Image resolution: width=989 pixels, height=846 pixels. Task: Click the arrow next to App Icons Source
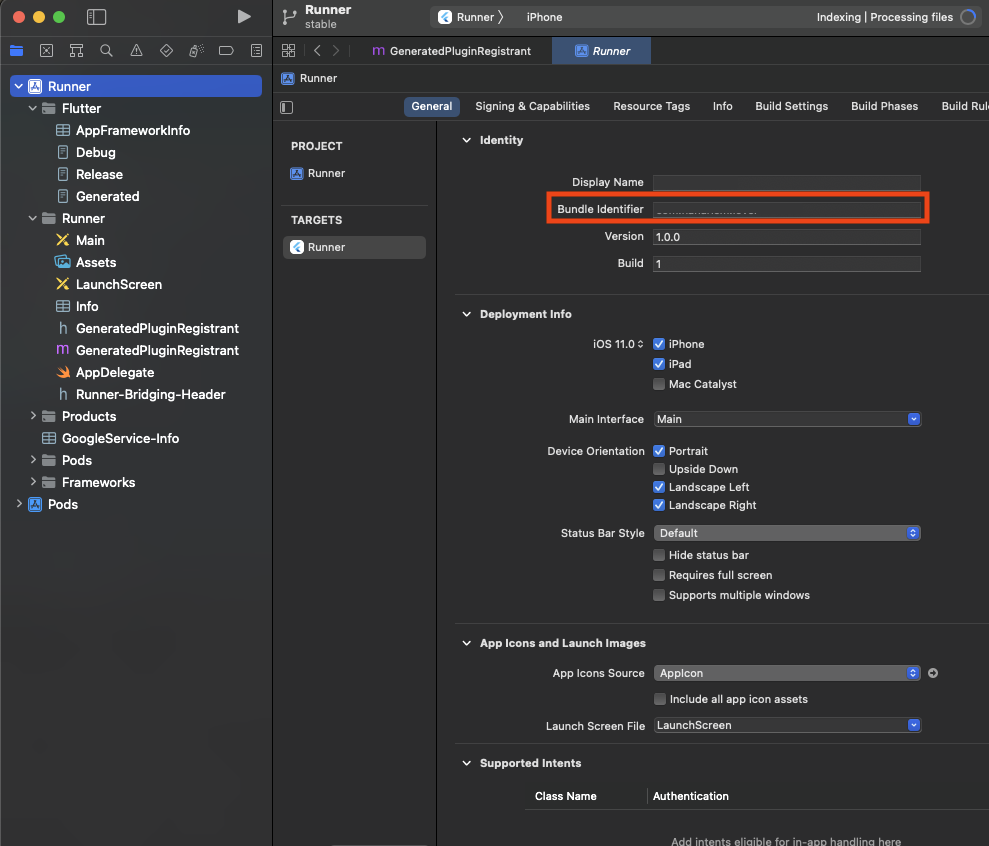[x=933, y=673]
